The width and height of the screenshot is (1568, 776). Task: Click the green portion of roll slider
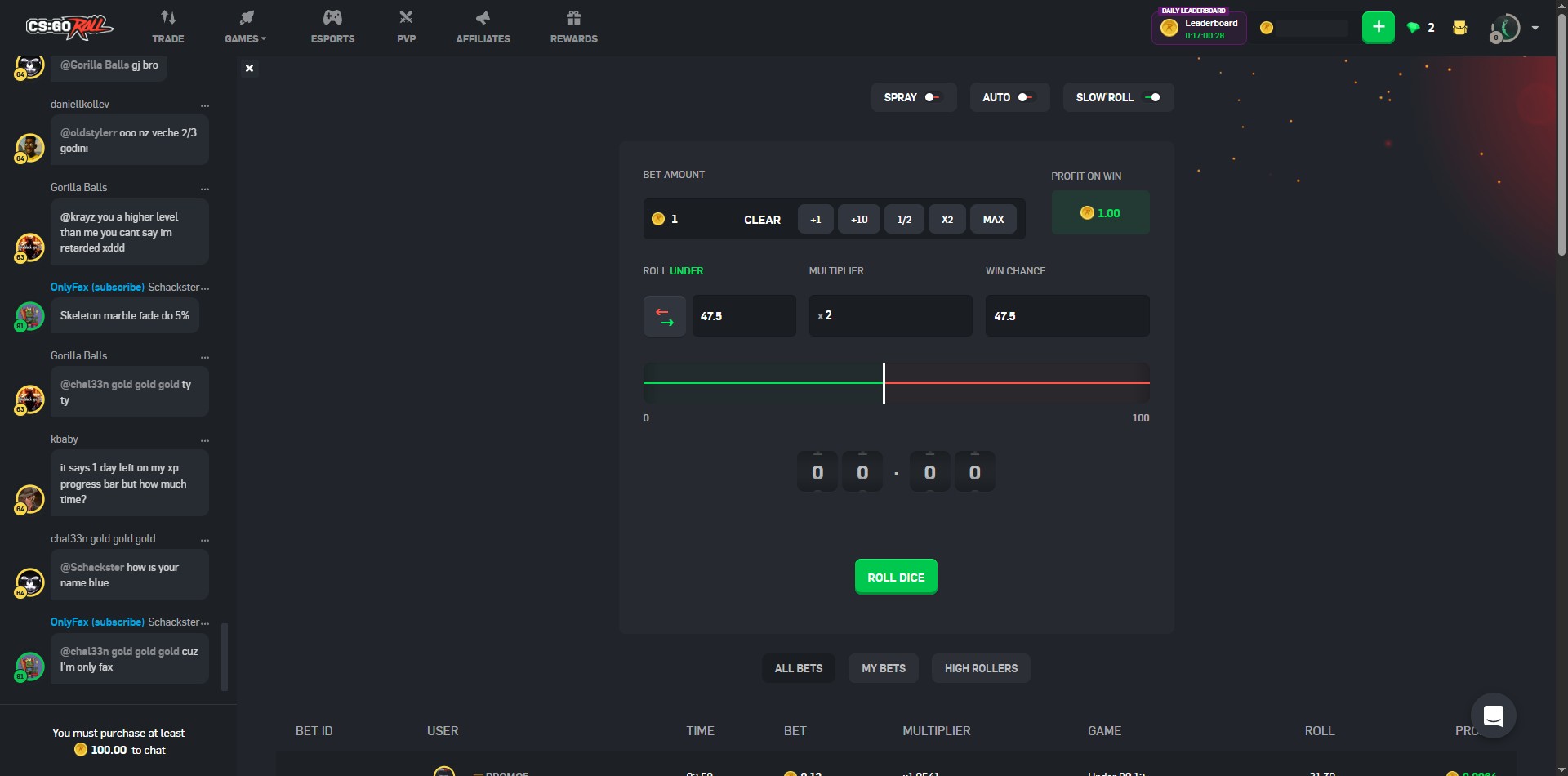click(763, 382)
